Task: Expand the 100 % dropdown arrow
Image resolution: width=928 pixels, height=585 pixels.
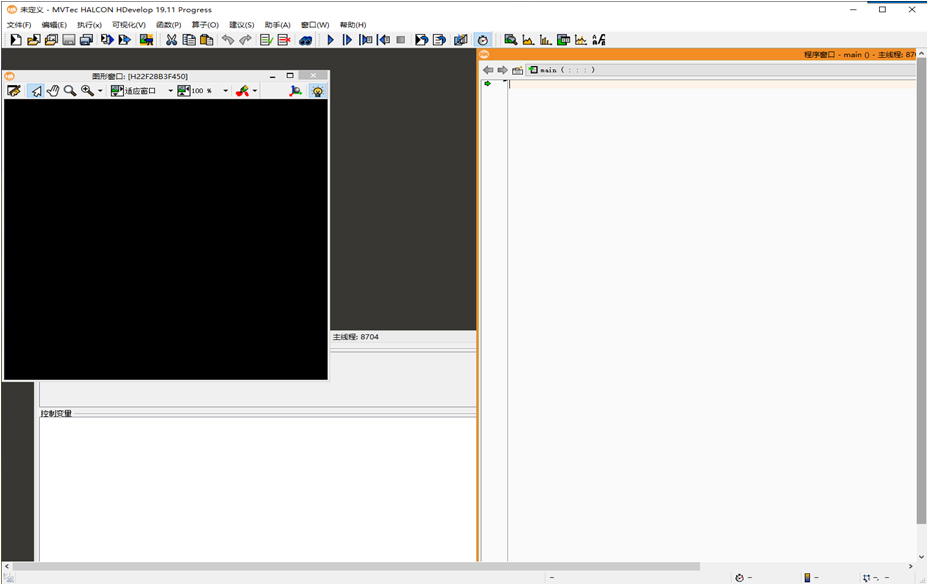Action: click(x=225, y=91)
